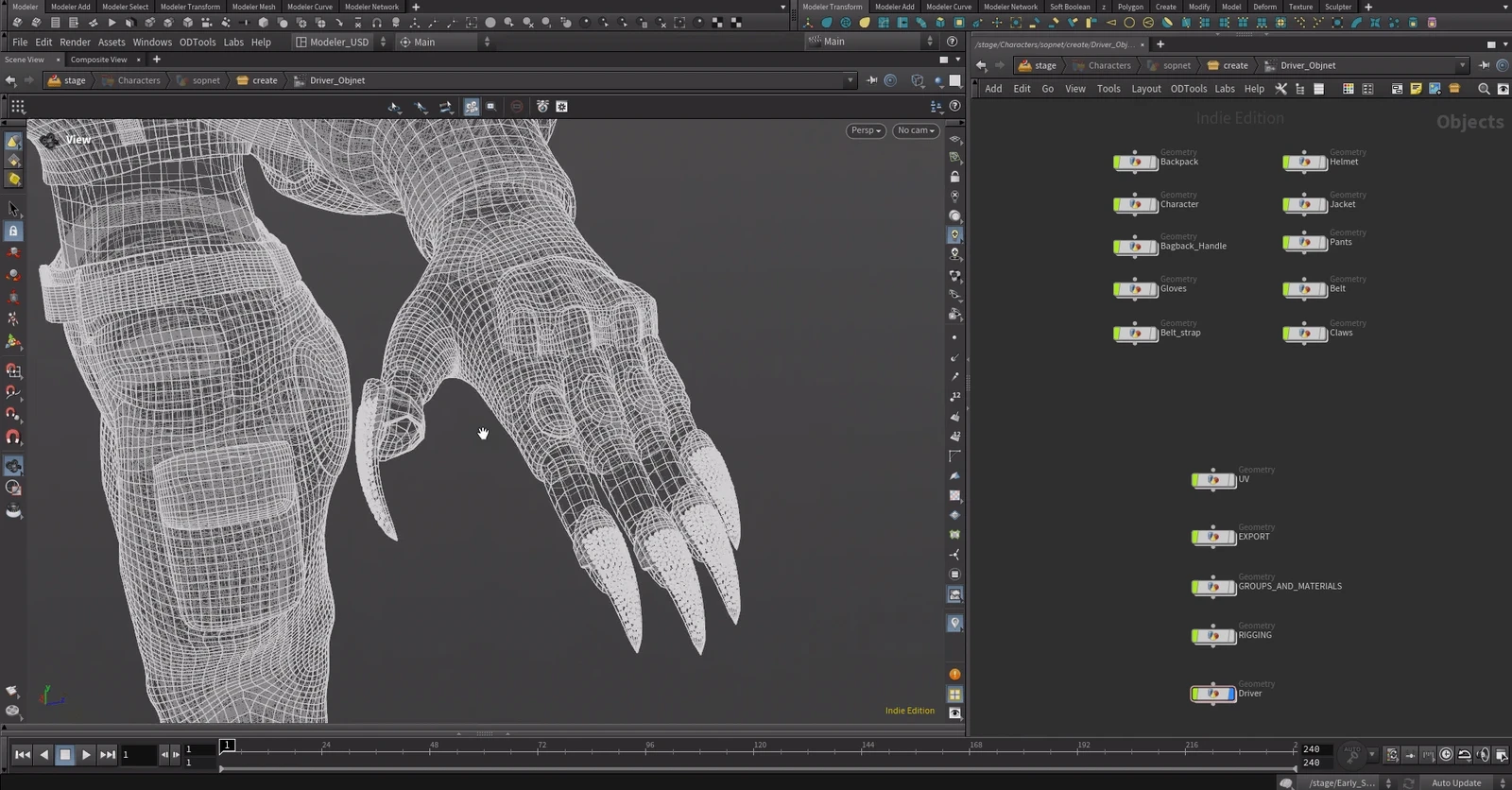Click the Backpack geometry node icon

(x=1136, y=163)
